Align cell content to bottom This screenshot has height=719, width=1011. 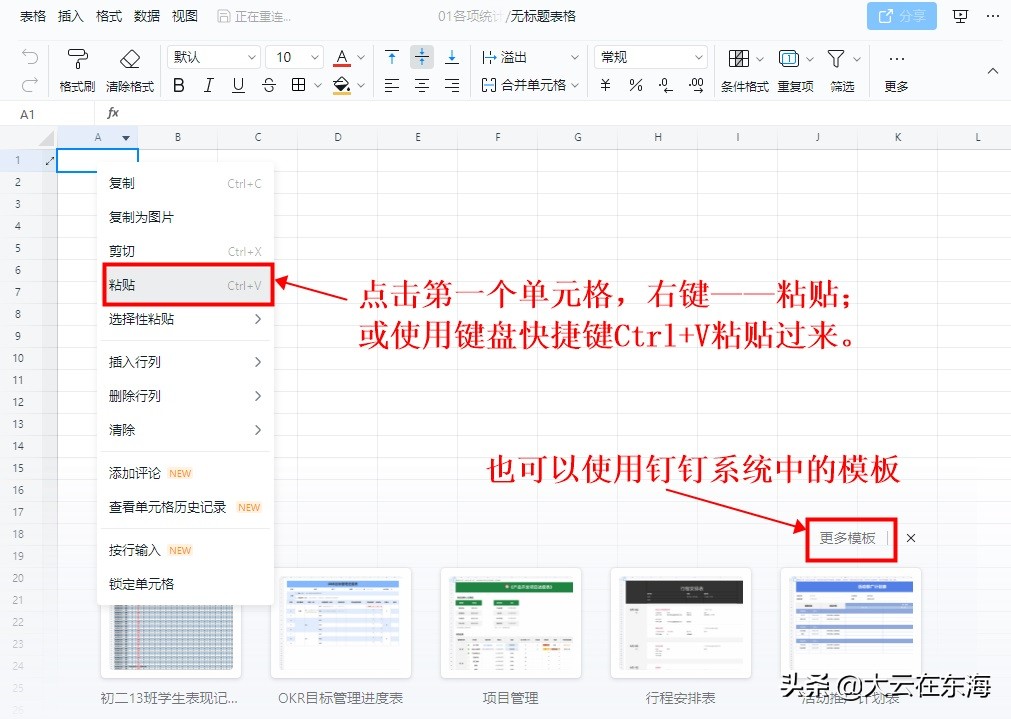[x=452, y=57]
